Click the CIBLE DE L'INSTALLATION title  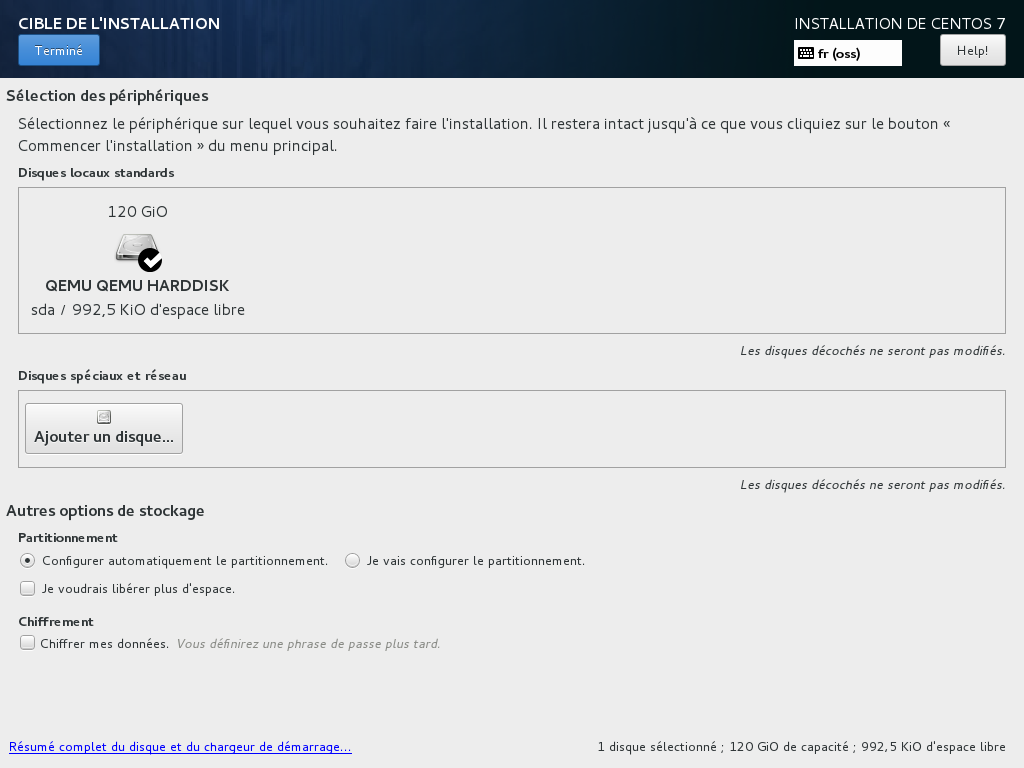click(x=119, y=24)
